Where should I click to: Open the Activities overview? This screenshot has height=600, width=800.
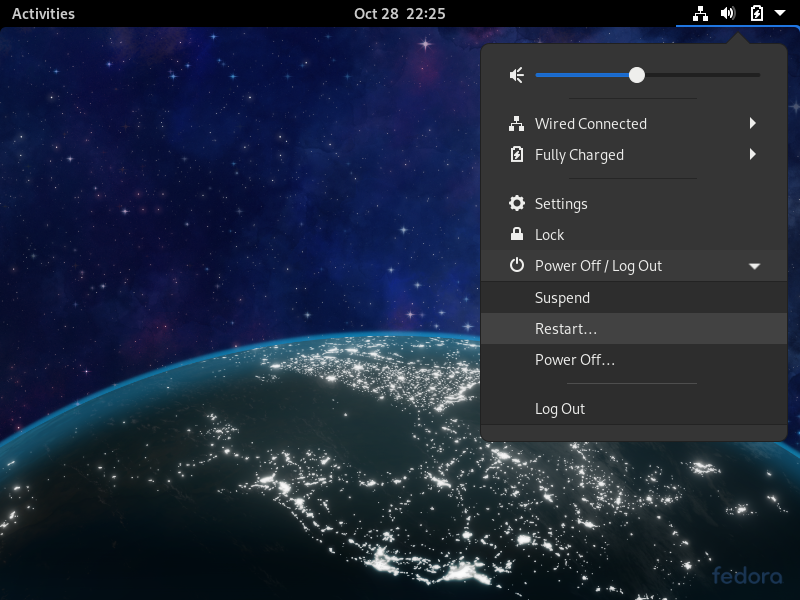[x=43, y=13]
